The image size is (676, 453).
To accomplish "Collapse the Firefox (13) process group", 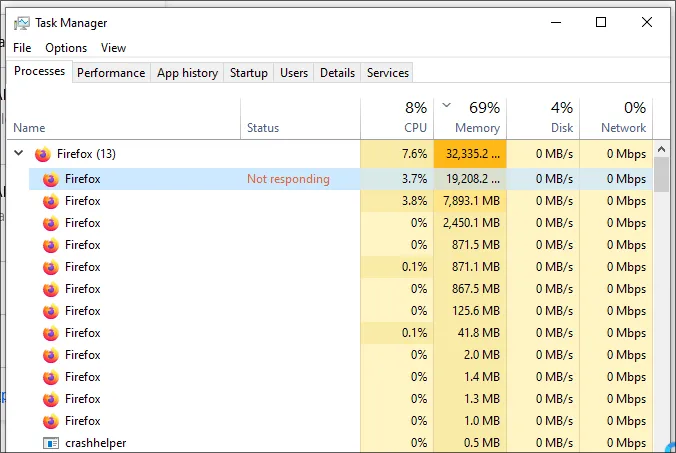I will (x=19, y=153).
